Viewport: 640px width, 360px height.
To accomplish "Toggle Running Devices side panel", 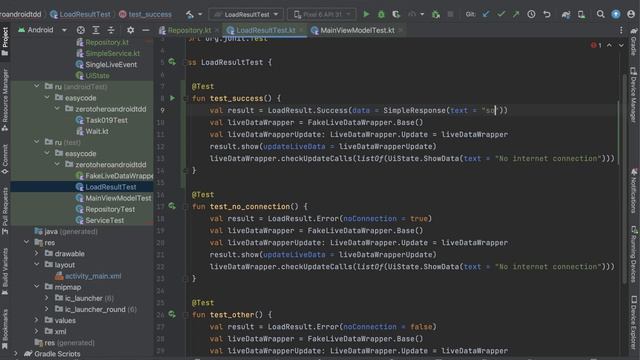I will click(634, 255).
